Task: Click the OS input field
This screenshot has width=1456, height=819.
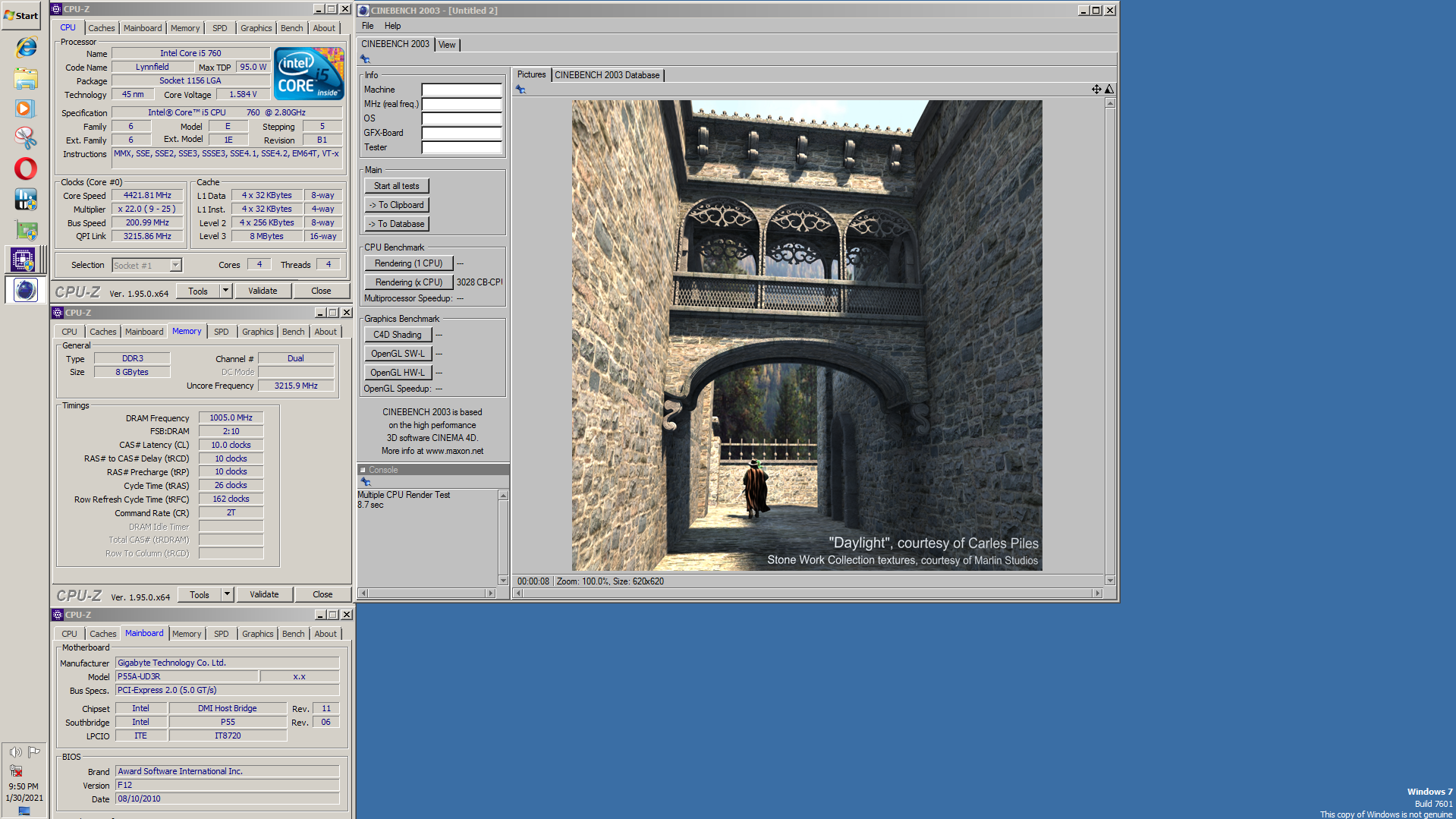Action: (x=461, y=118)
